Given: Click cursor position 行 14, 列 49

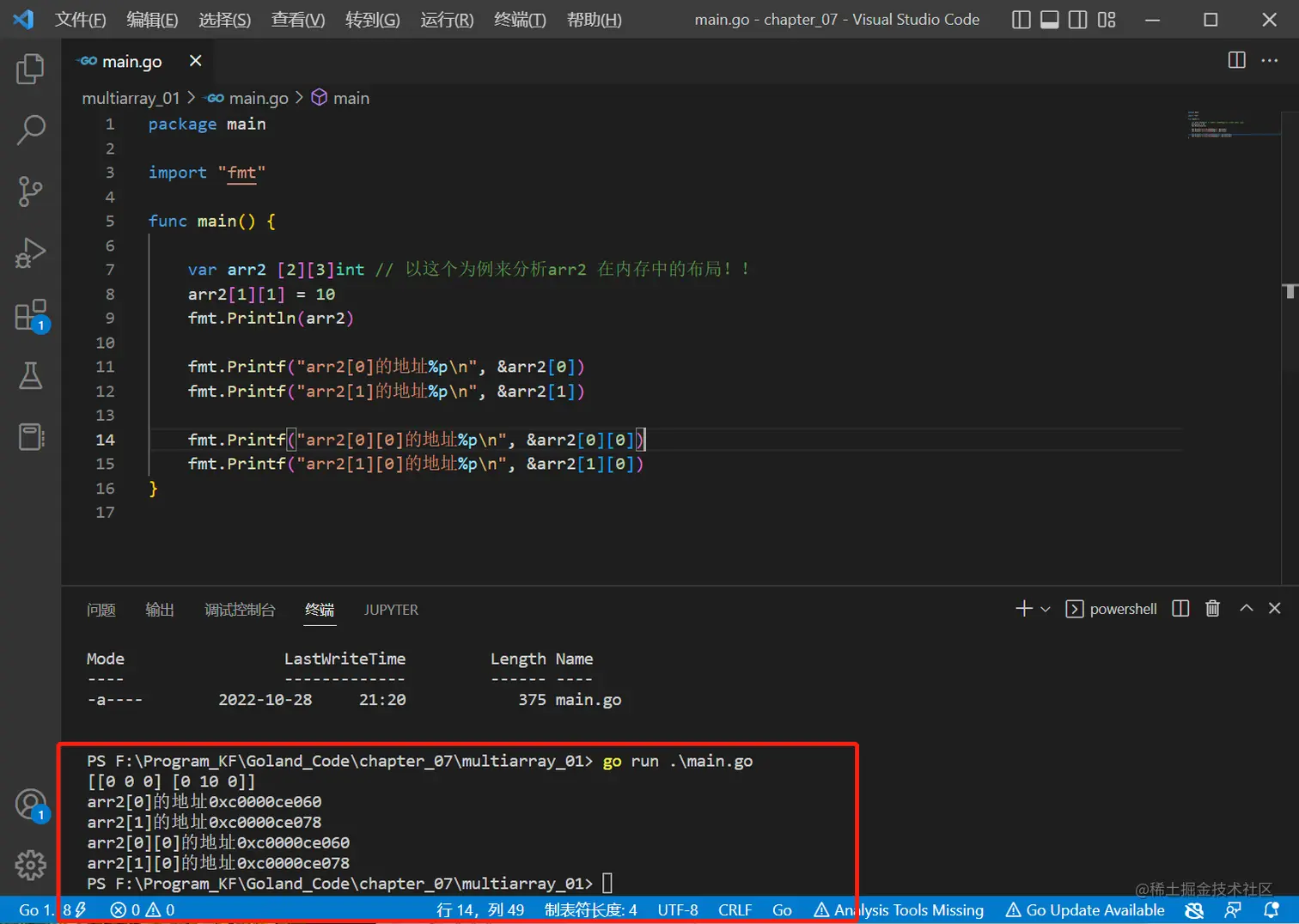Looking at the screenshot, I should pos(480,910).
